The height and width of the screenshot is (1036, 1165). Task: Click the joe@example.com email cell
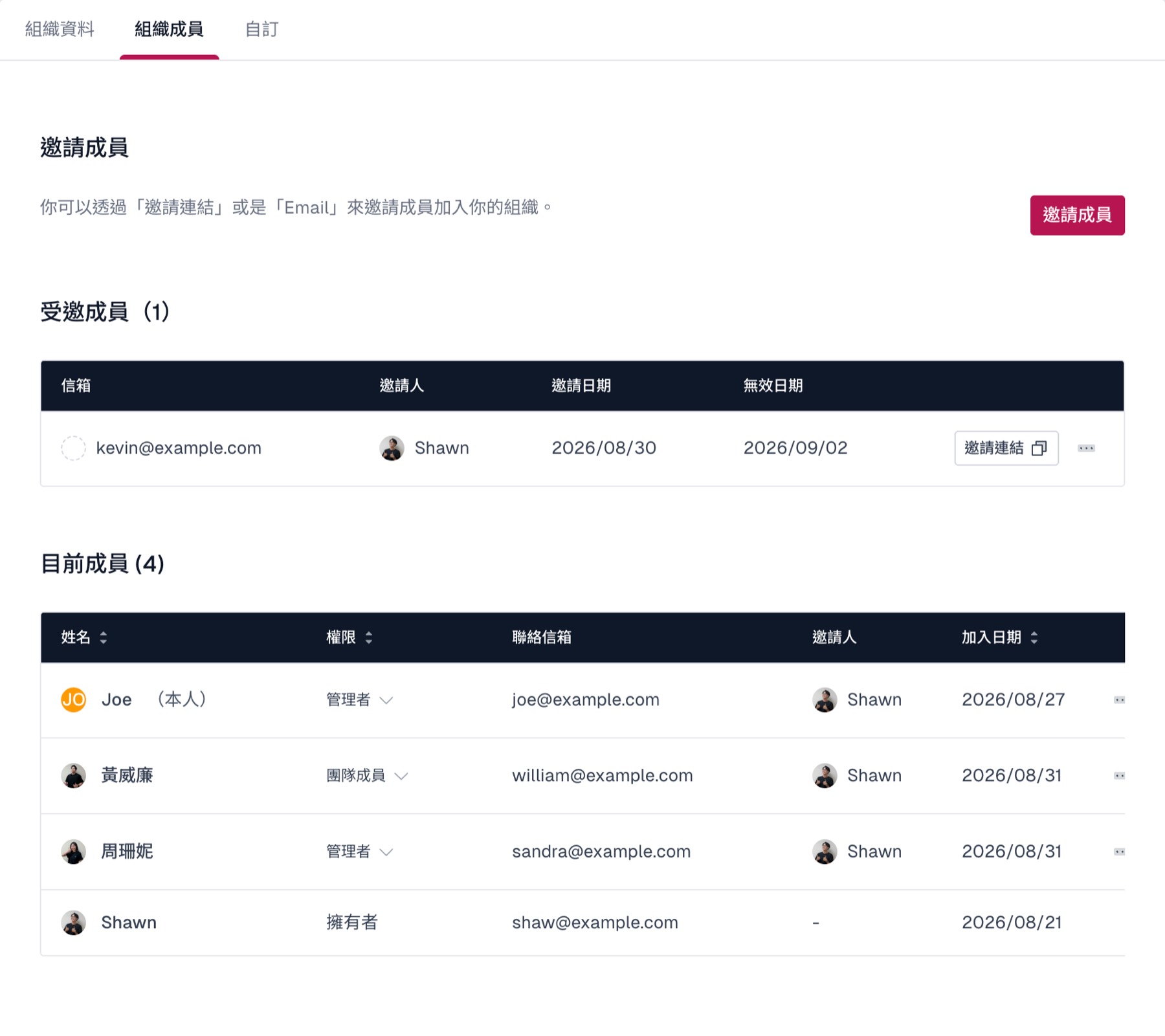click(x=586, y=700)
